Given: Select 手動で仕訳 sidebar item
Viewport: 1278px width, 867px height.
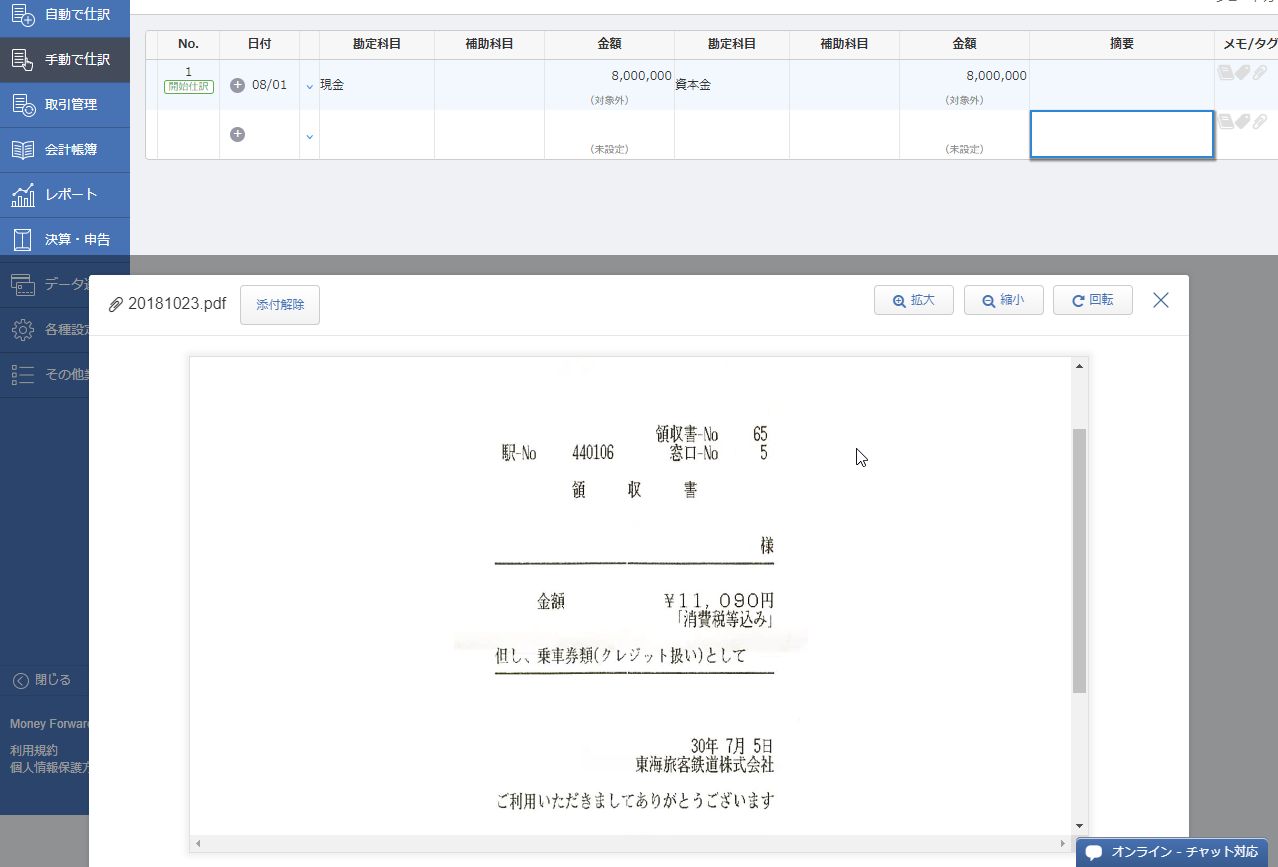Looking at the screenshot, I should point(65,59).
